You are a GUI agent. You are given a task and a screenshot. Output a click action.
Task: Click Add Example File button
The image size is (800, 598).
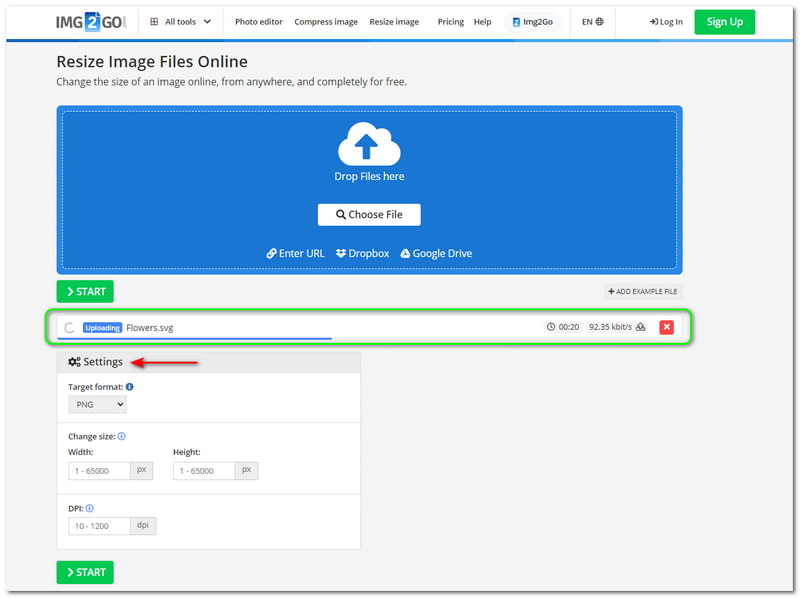click(x=642, y=292)
